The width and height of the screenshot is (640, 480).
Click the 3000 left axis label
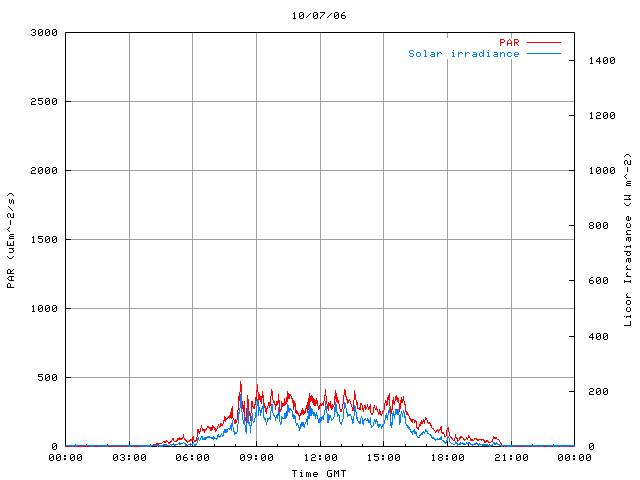point(44,33)
